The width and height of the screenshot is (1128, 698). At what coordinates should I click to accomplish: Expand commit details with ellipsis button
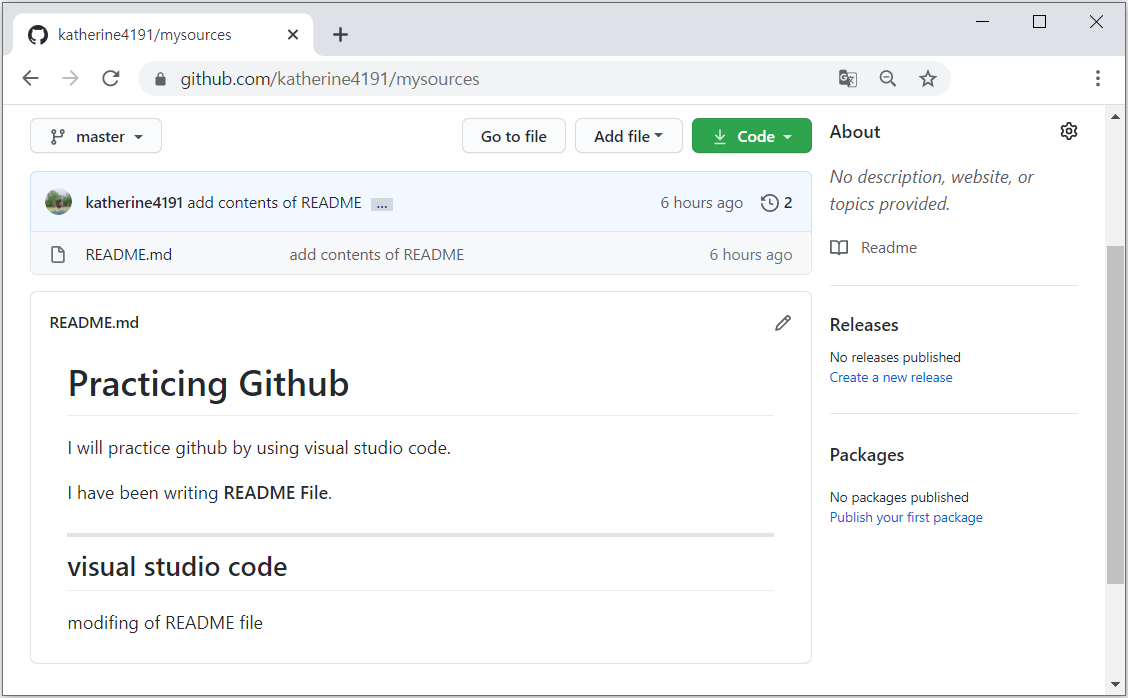pos(381,204)
